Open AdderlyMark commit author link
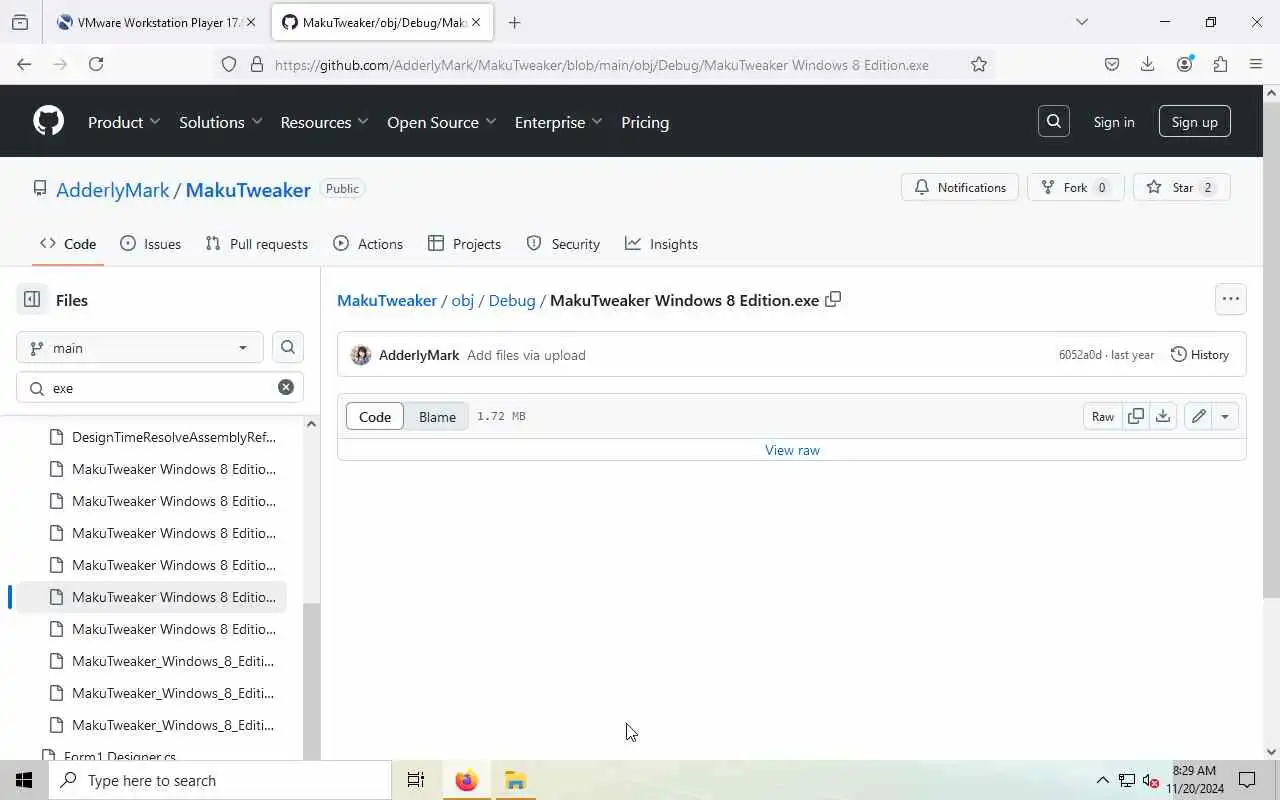This screenshot has height=800, width=1280. coord(419,355)
